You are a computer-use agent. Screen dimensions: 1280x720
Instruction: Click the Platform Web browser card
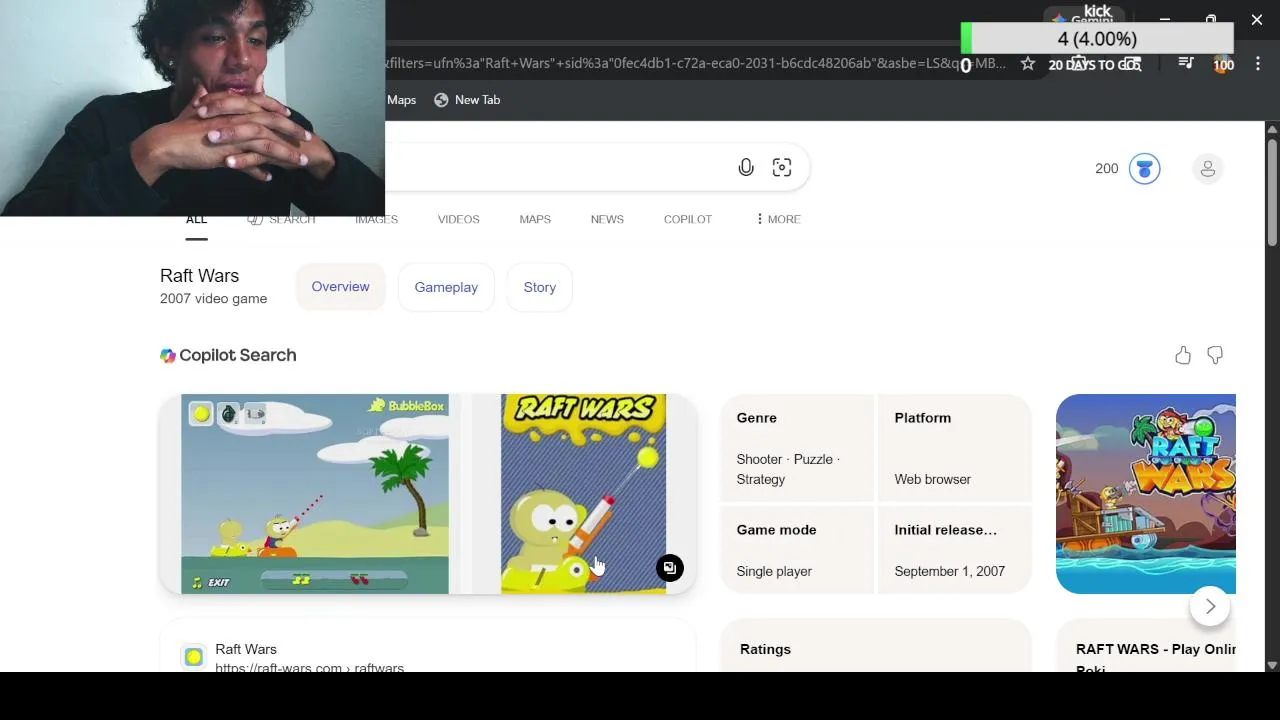click(954, 448)
